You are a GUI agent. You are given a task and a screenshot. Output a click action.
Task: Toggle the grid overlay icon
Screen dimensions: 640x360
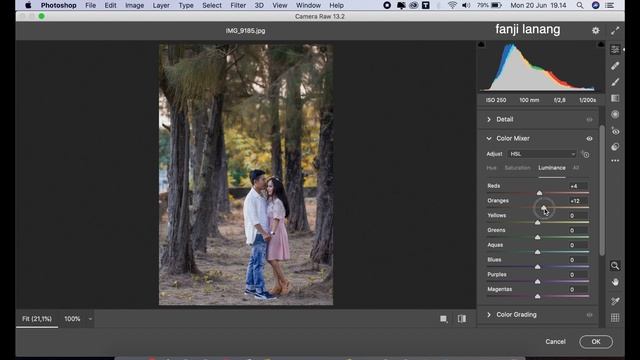(615, 318)
